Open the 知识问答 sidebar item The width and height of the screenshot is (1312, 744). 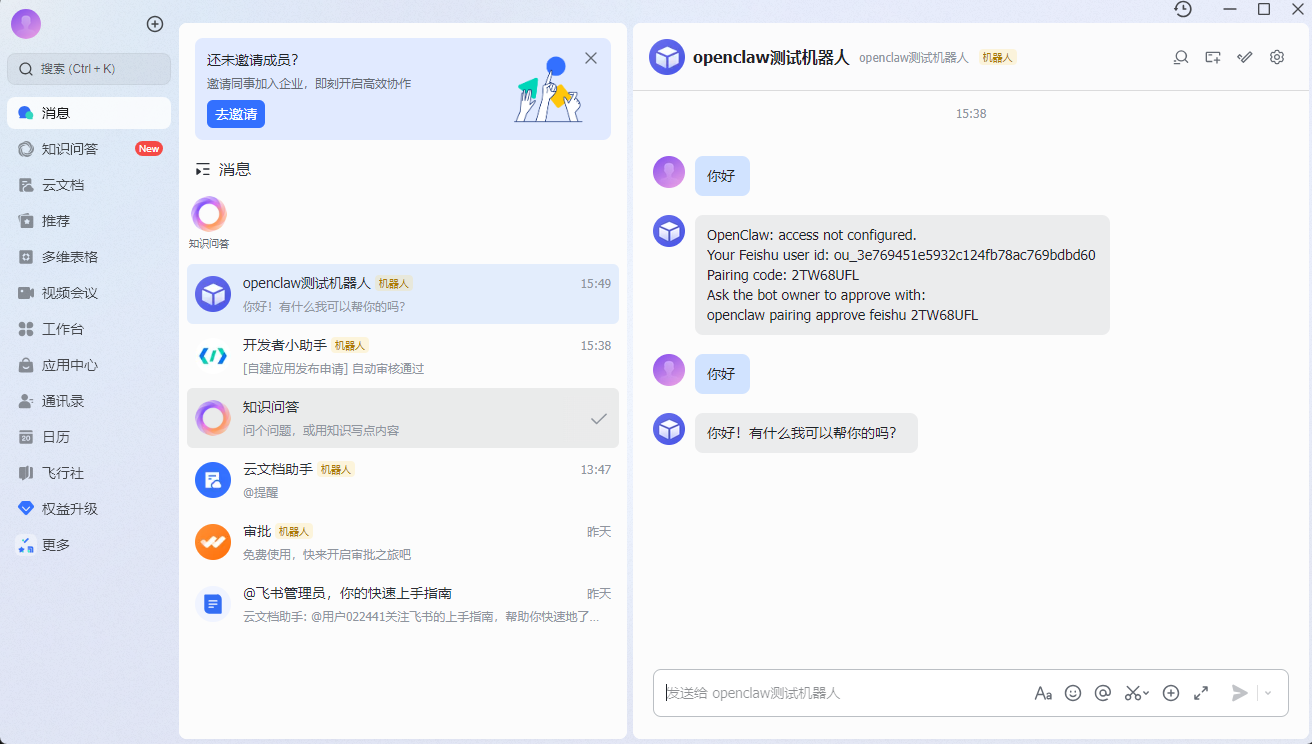[x=89, y=149]
